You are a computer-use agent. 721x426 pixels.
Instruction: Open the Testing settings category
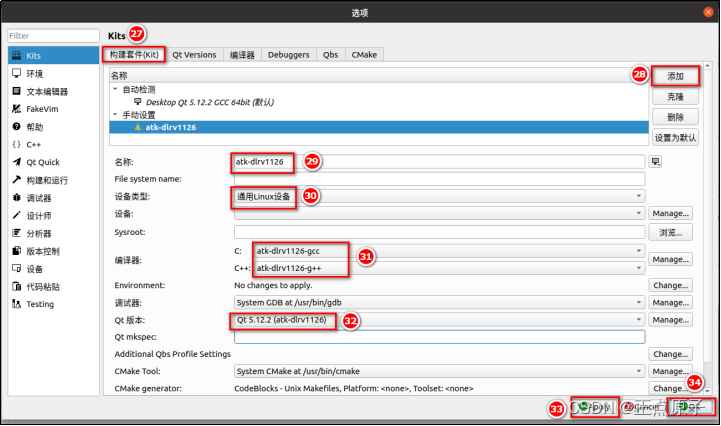pos(53,304)
